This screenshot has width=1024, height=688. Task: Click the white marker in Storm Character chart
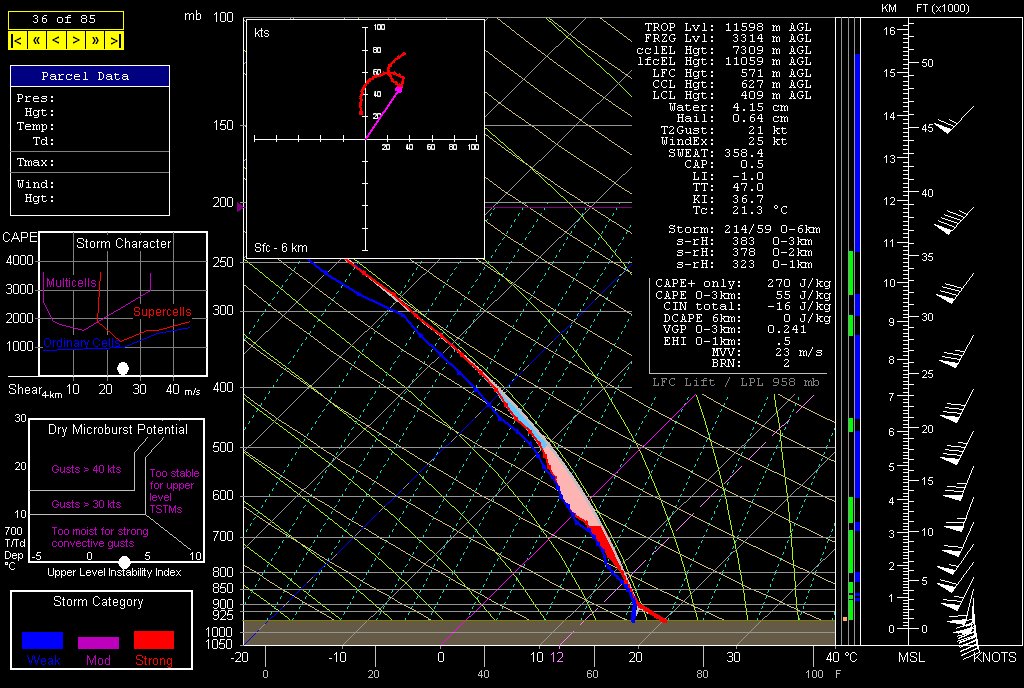(x=123, y=368)
